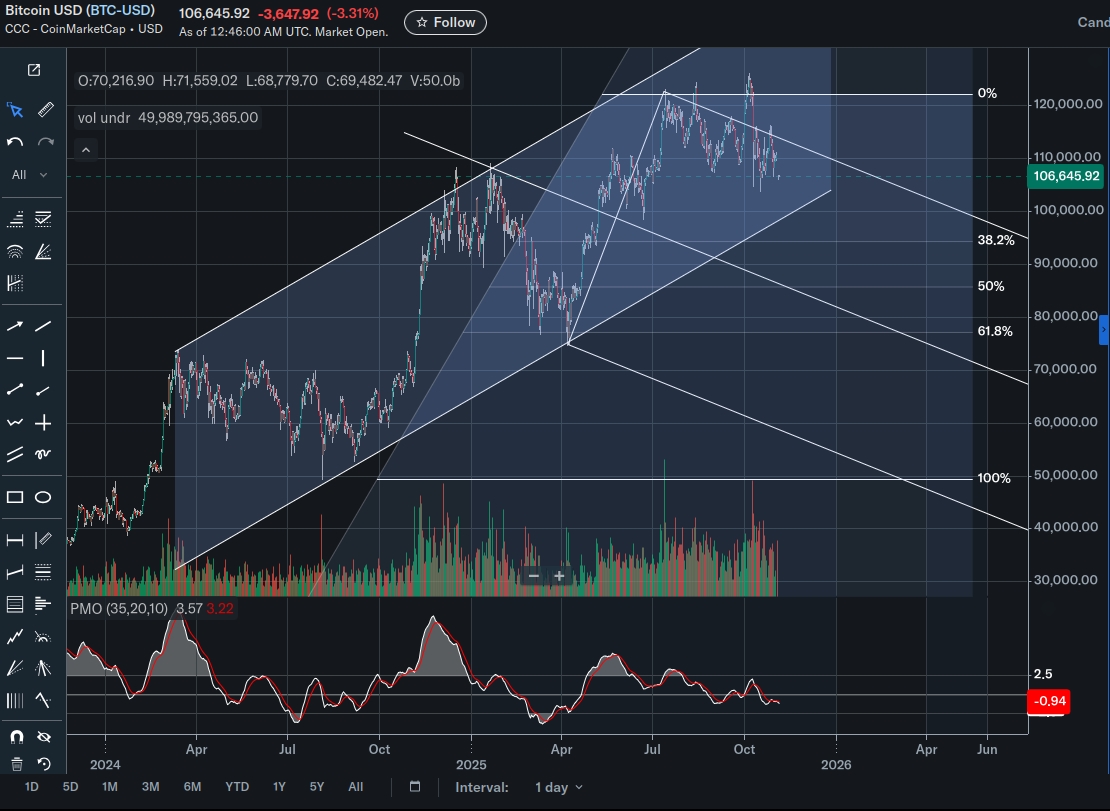
Task: Open chart in pop-out window icon
Action: point(34,70)
